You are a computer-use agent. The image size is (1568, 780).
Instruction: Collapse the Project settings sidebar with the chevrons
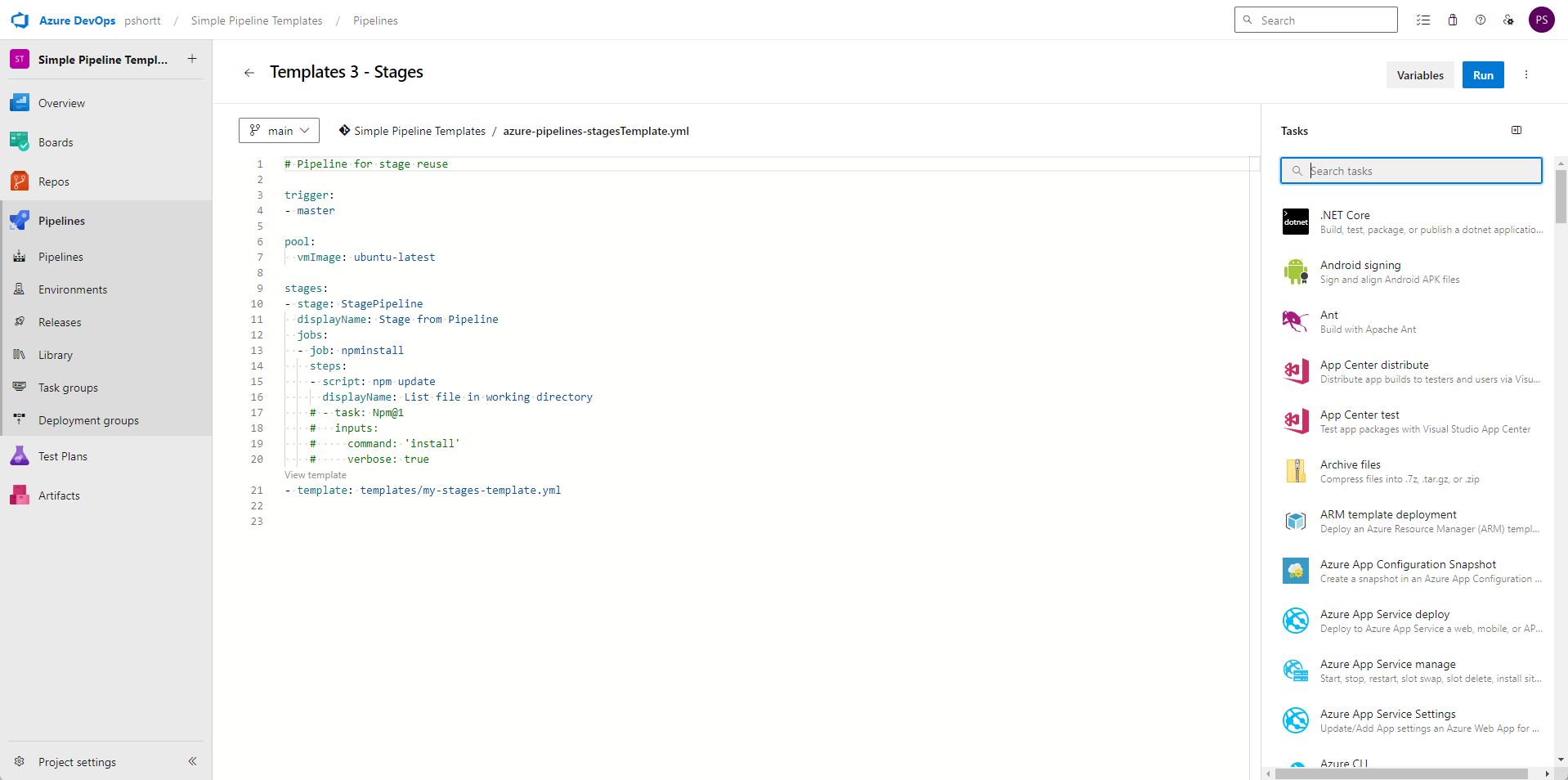pos(193,761)
